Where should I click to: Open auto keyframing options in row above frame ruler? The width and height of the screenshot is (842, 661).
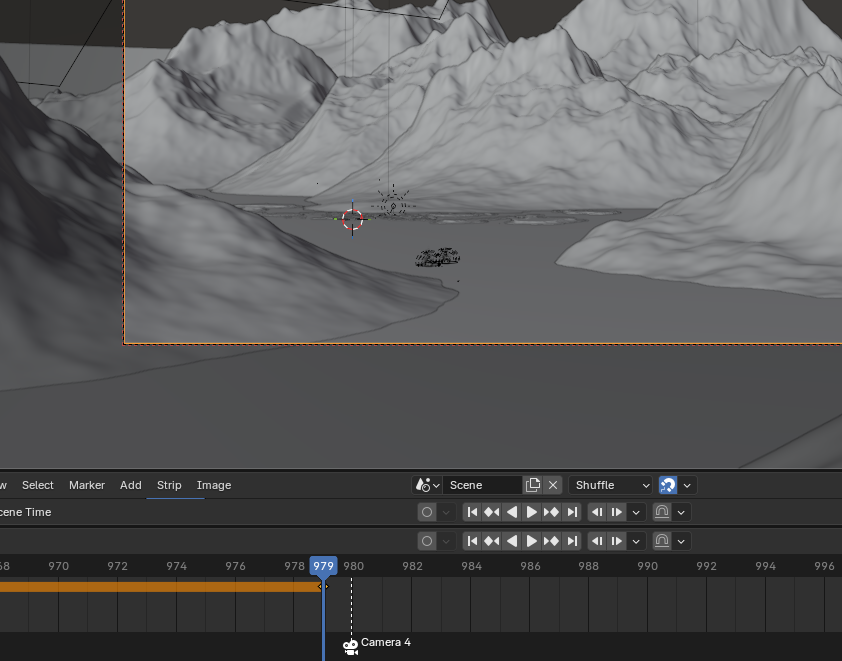point(446,541)
